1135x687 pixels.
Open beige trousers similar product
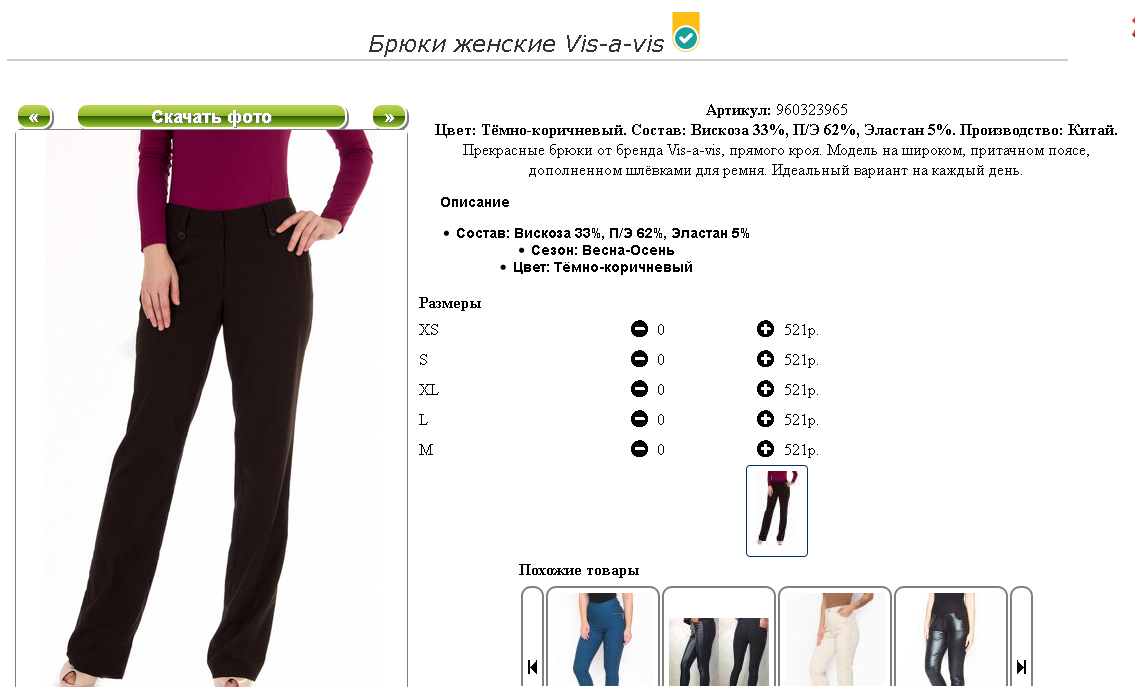(x=835, y=637)
